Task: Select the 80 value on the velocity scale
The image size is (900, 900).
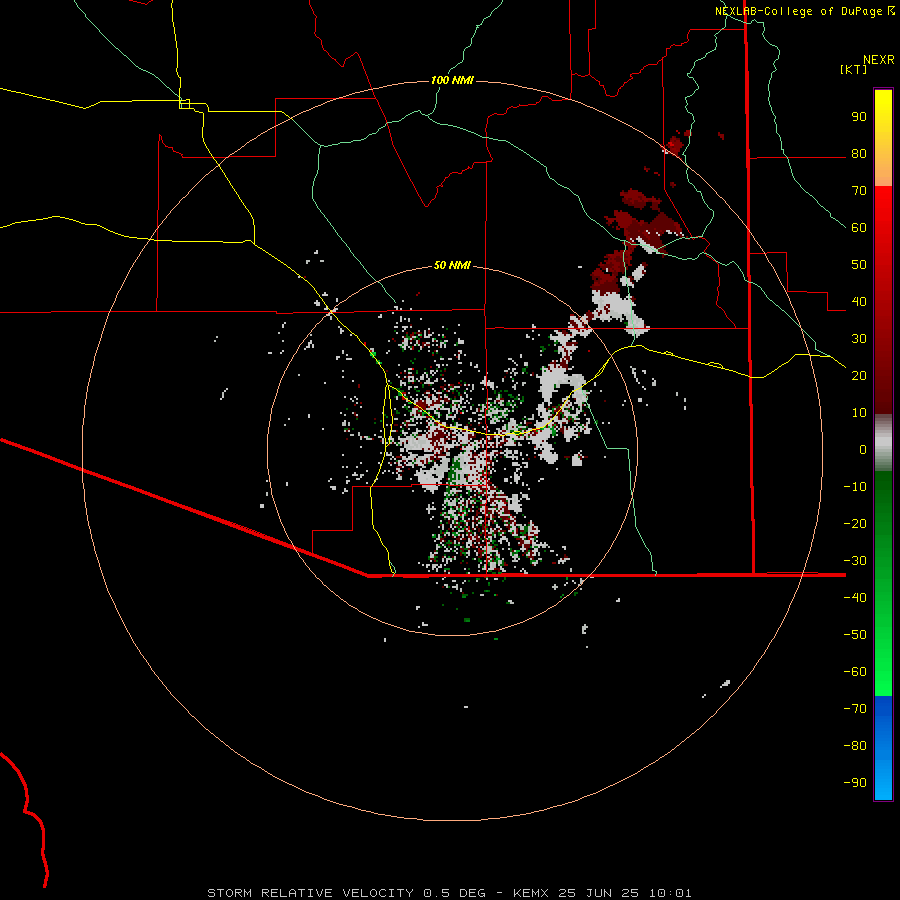Action: tap(859, 154)
